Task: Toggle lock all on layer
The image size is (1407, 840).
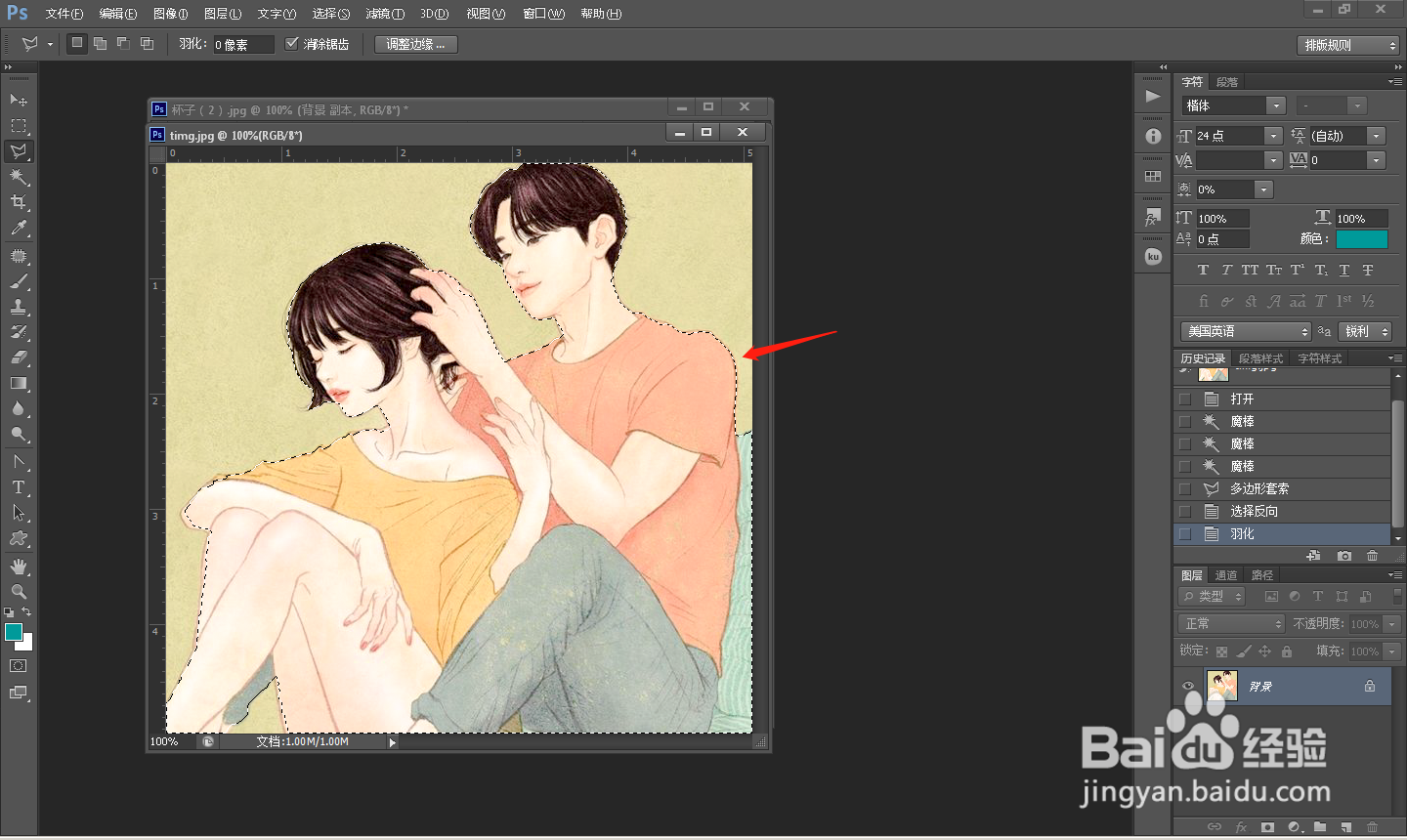Action: [x=1287, y=651]
